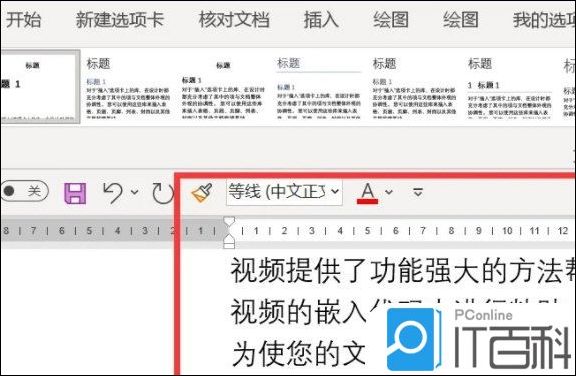
Task: Switch to the 新建选项卡 tab
Action: click(119, 19)
